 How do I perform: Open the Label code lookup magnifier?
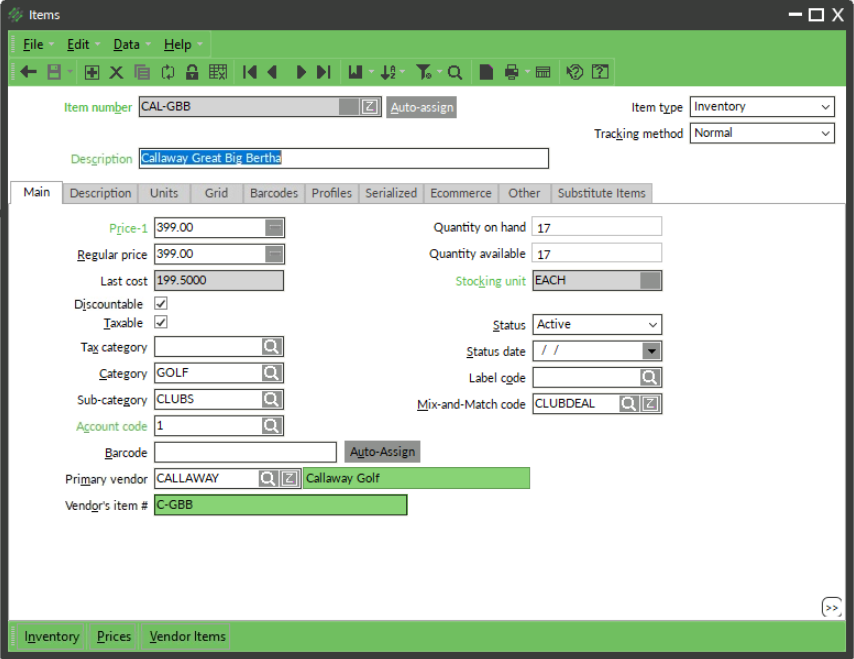click(x=649, y=377)
